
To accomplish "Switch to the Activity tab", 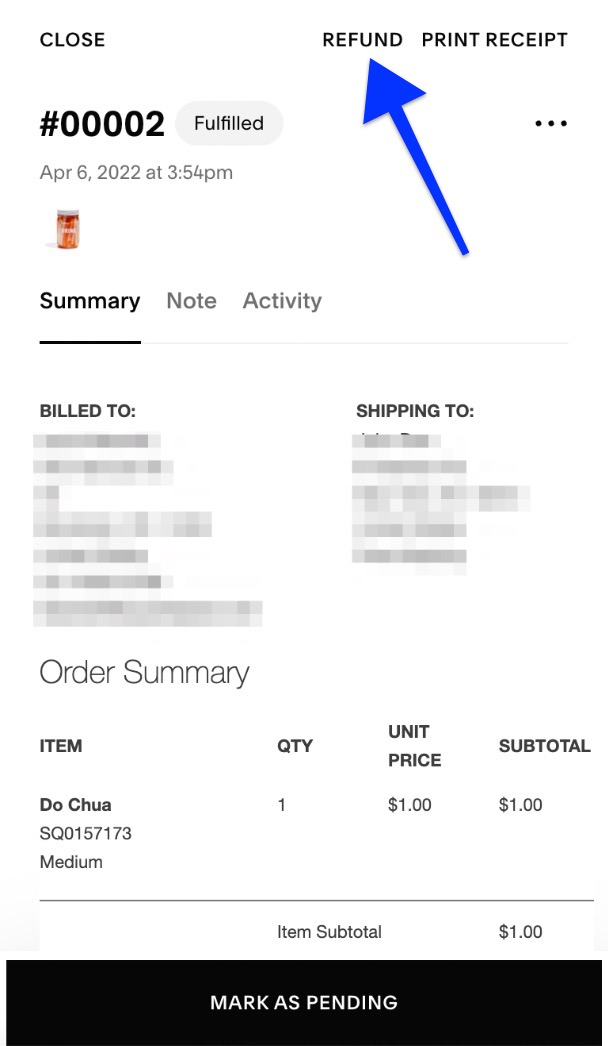I will point(282,301).
